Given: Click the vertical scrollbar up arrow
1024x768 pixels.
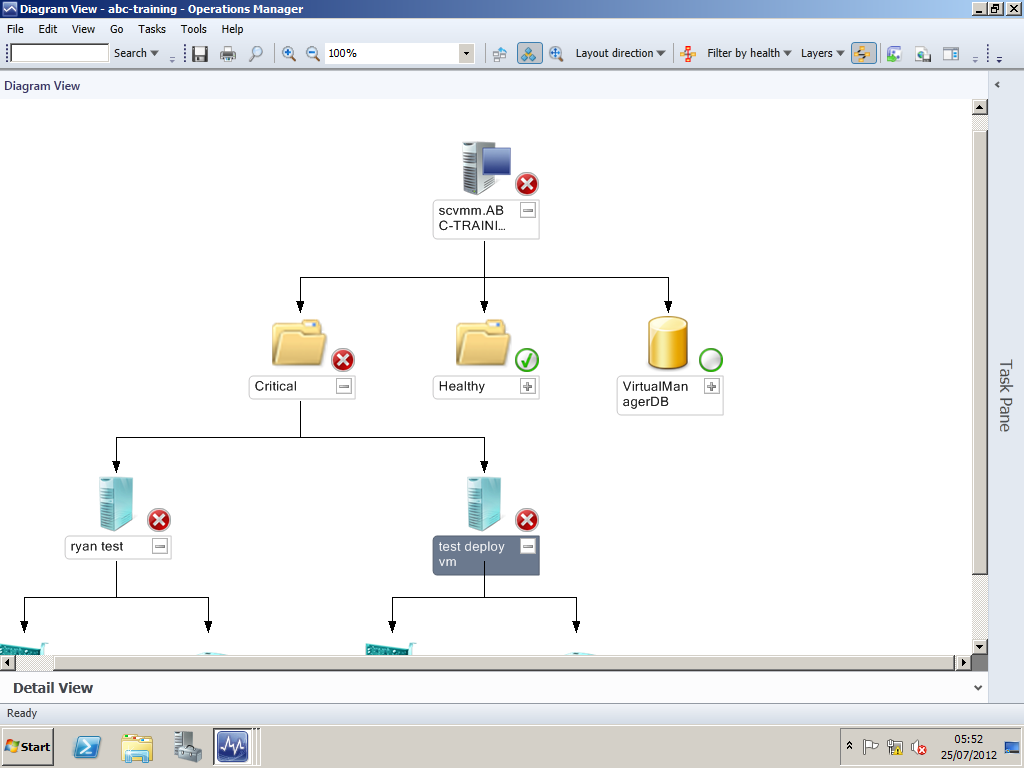Looking at the screenshot, I should pyautogui.click(x=980, y=107).
